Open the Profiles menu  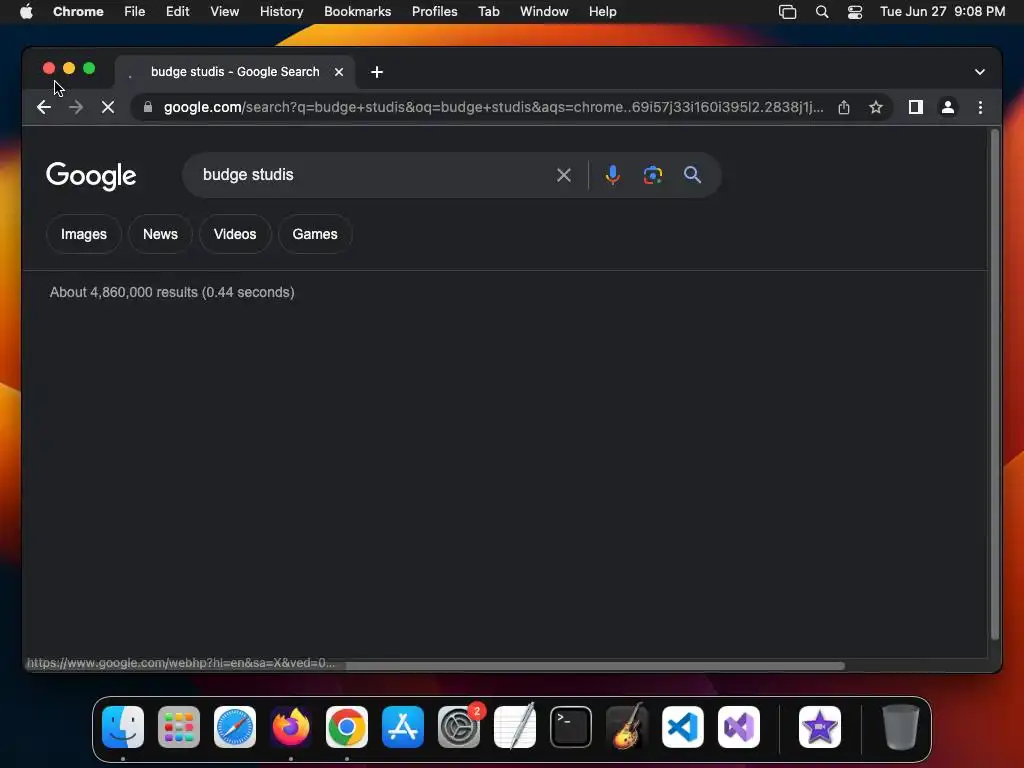click(x=434, y=12)
